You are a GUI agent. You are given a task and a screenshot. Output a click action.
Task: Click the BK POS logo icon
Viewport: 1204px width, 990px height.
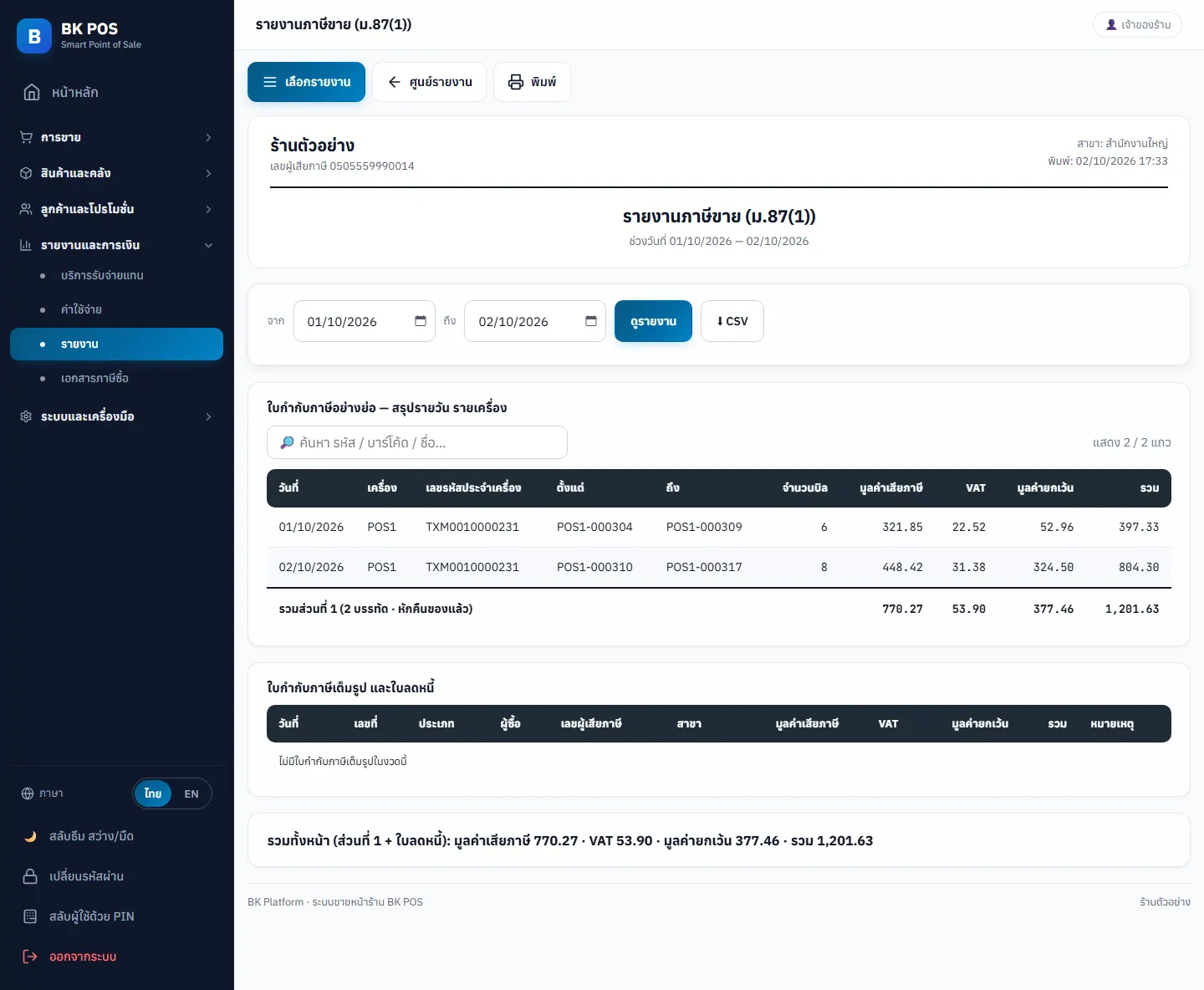point(34,36)
